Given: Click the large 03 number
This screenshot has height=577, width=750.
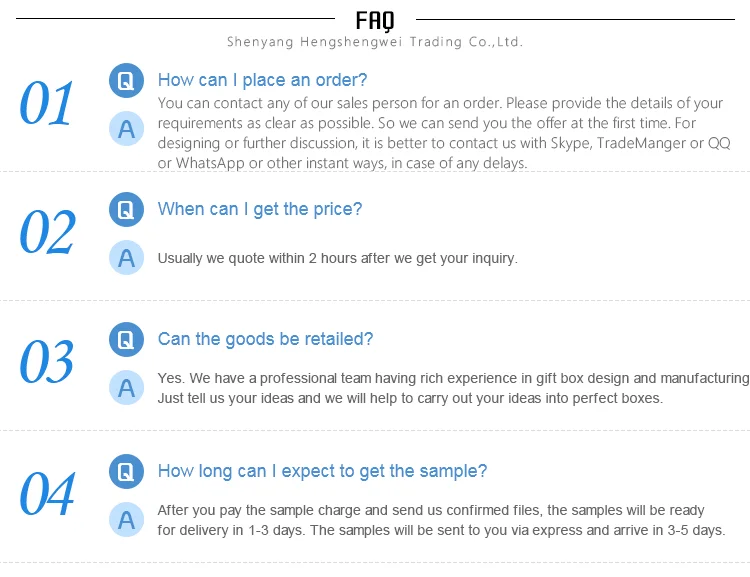Looking at the screenshot, I should (x=47, y=362).
